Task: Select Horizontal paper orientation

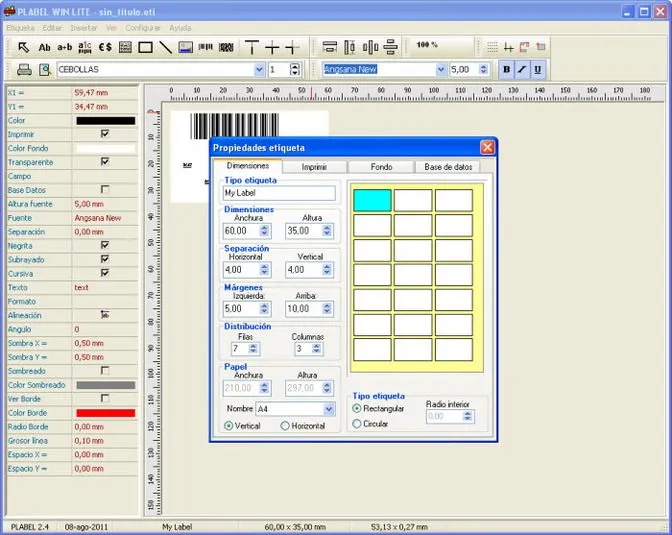Action: 285,426
